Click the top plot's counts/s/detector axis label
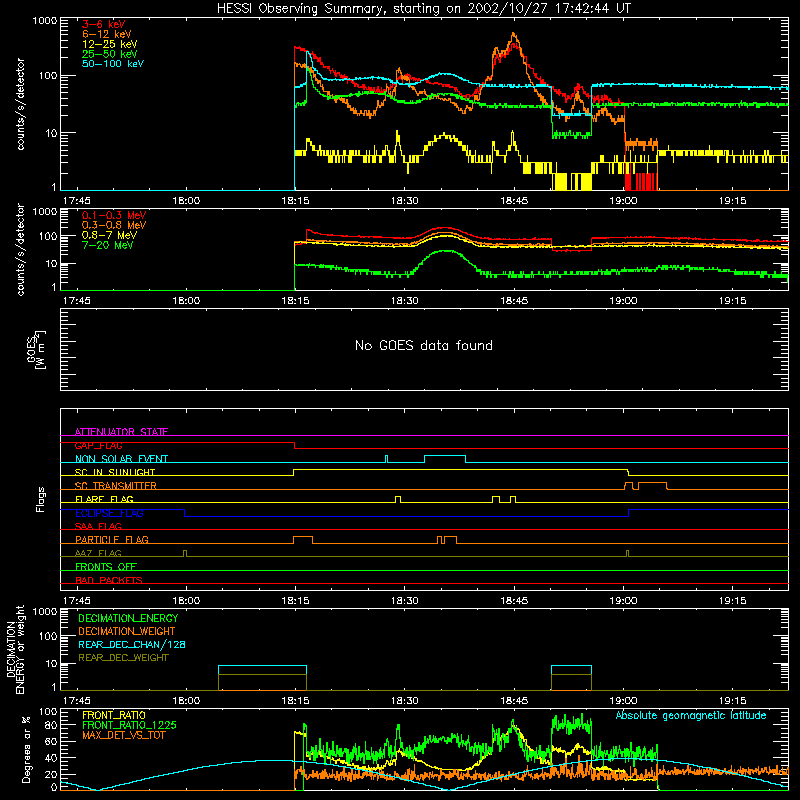This screenshot has width=800, height=800. [x=20, y=104]
